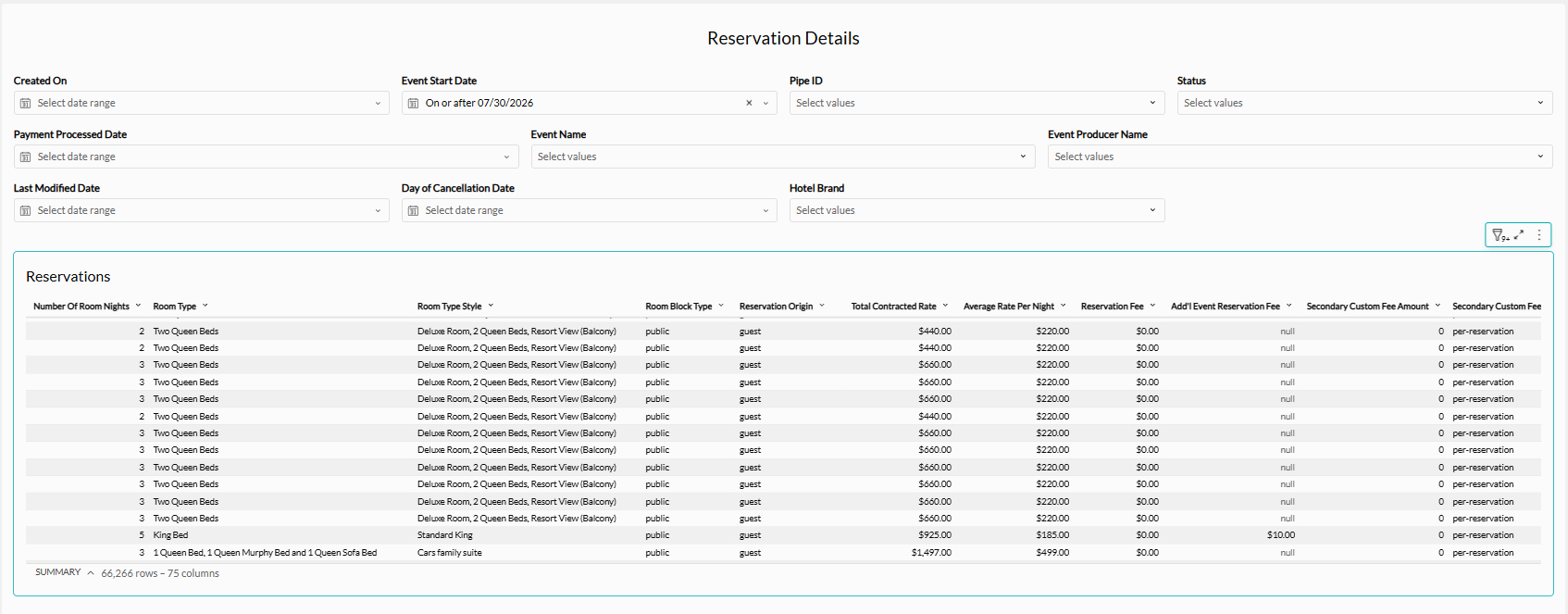Open the Reservations table filter icon
1568x614 pixels.
tap(1500, 235)
